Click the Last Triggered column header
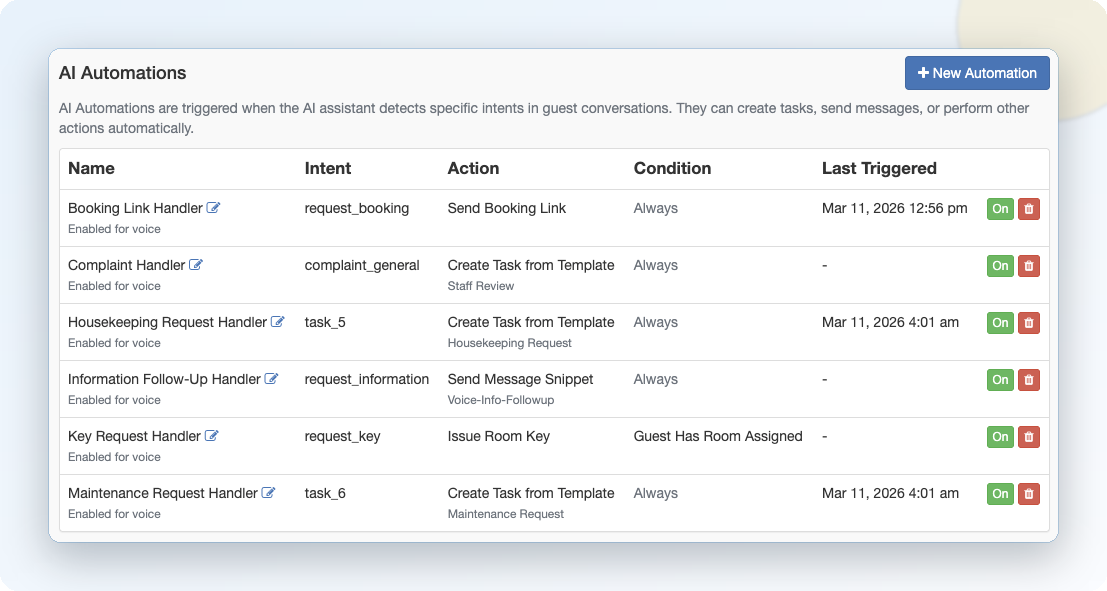This screenshot has height=591, width=1107. [x=879, y=168]
